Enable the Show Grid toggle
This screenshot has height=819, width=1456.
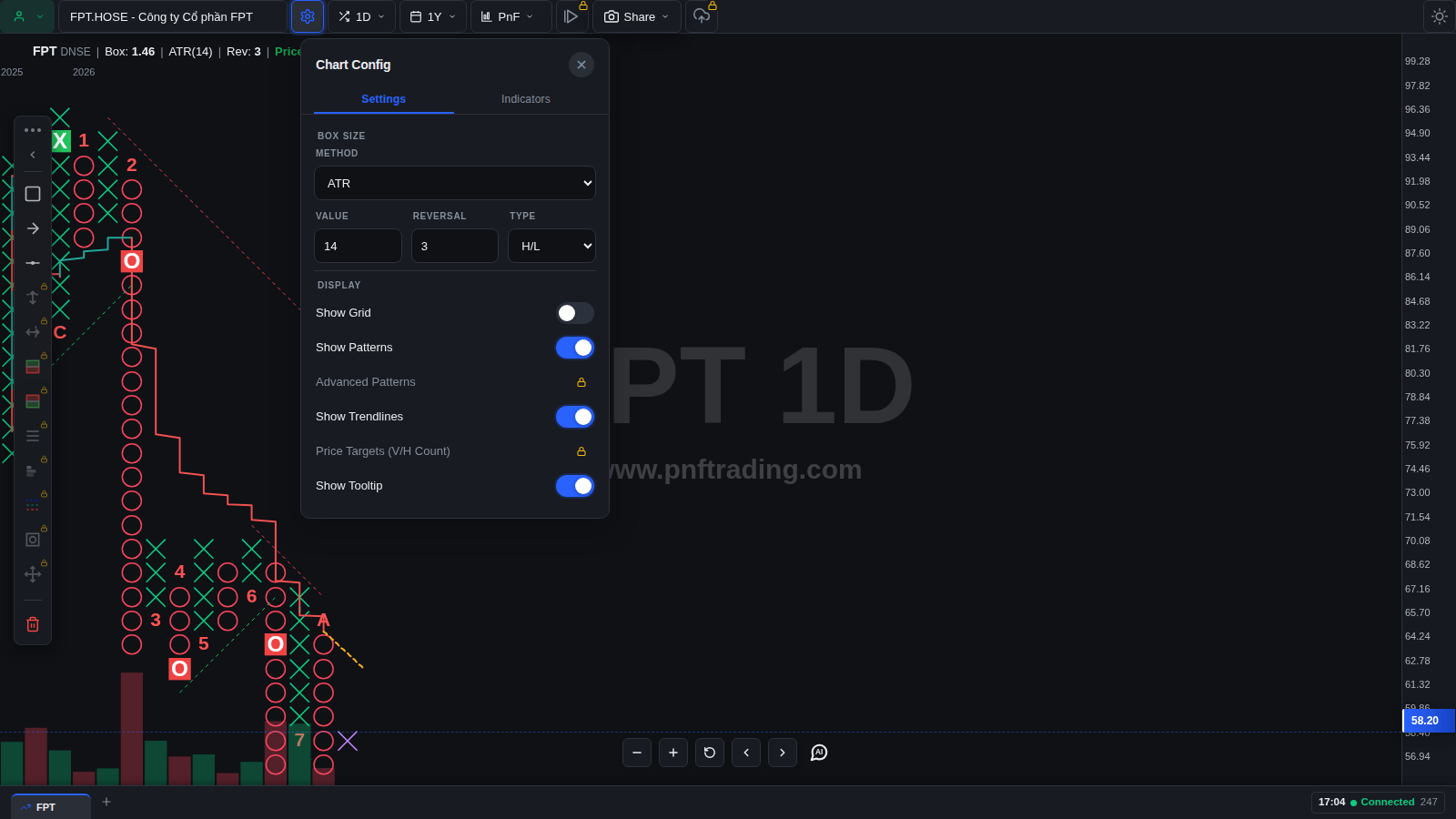point(575,313)
